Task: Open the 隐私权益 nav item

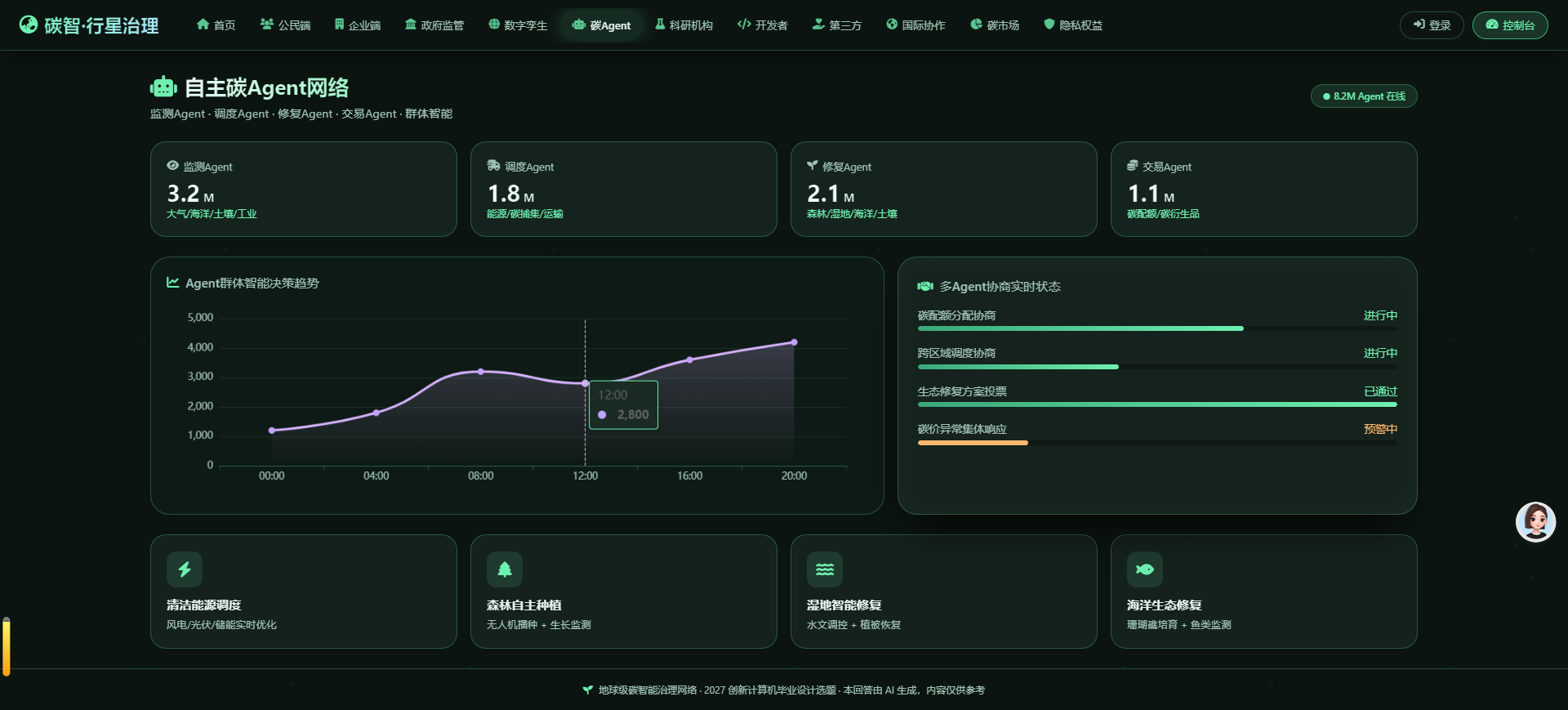Action: point(1073,25)
